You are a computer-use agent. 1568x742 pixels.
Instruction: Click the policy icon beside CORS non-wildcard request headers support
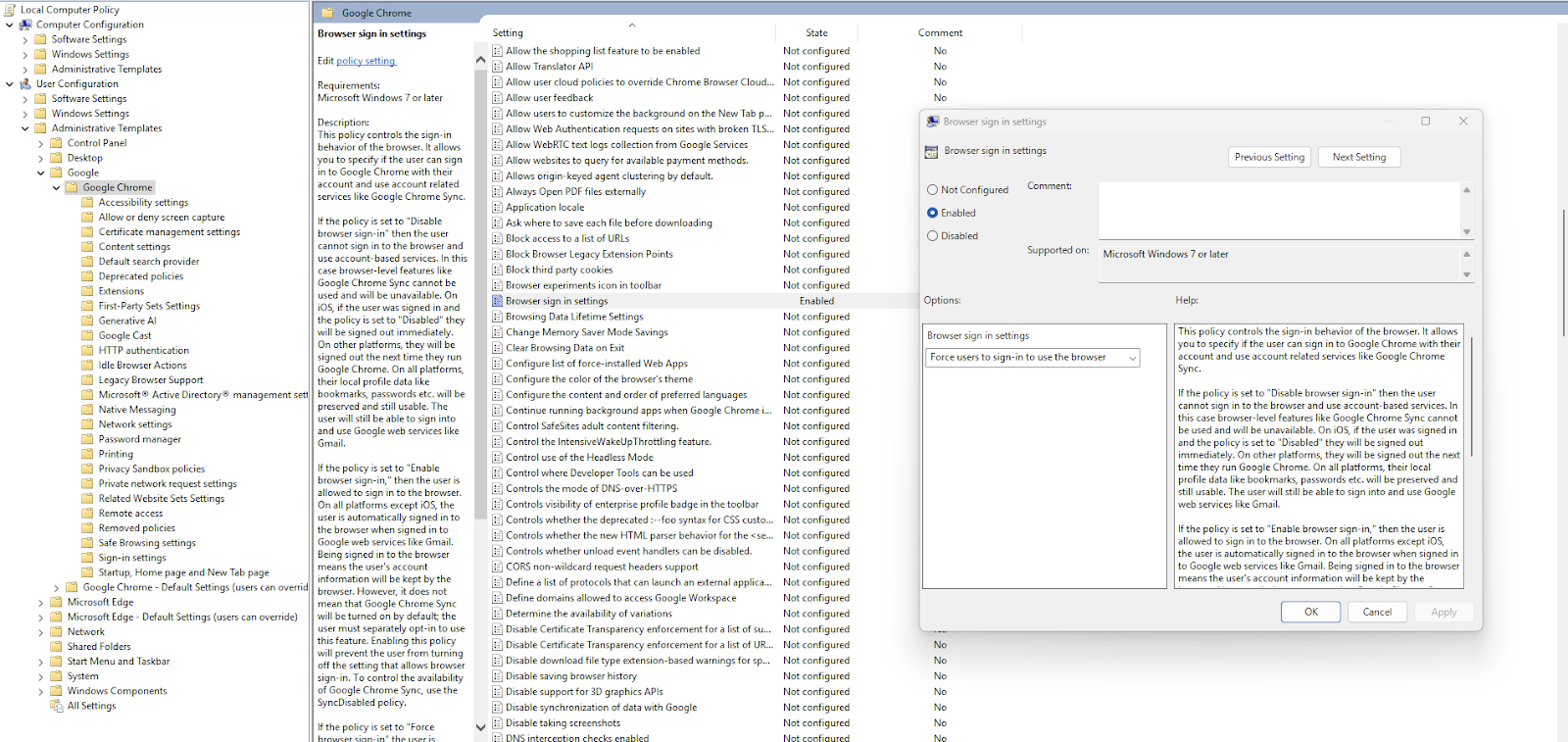pyautogui.click(x=498, y=567)
